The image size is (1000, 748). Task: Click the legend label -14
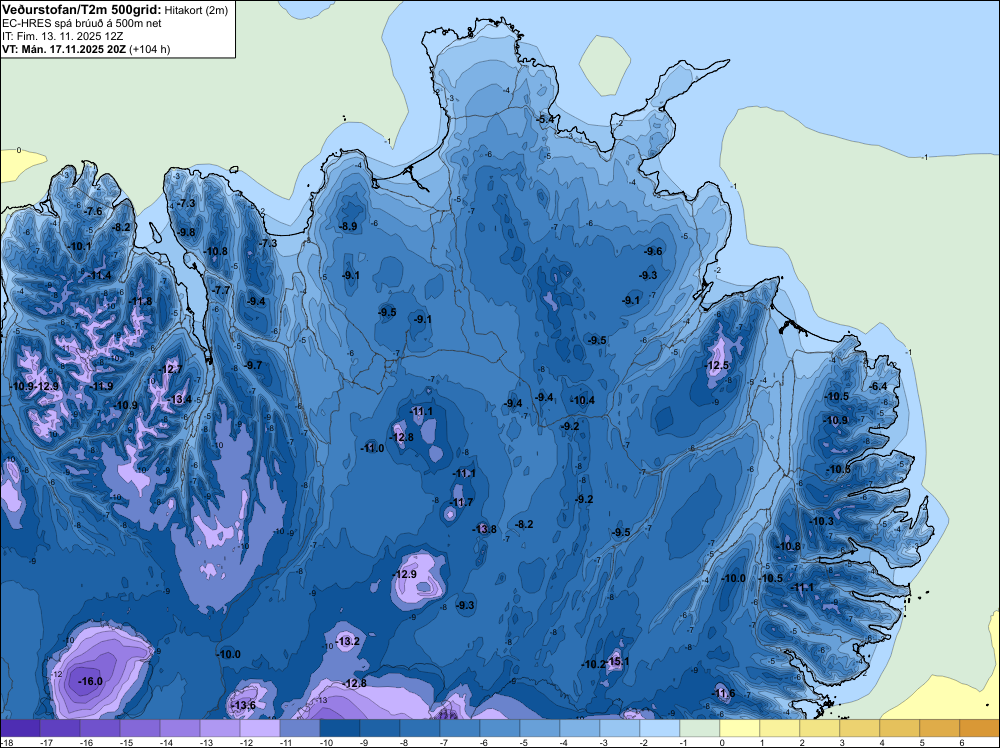165,742
